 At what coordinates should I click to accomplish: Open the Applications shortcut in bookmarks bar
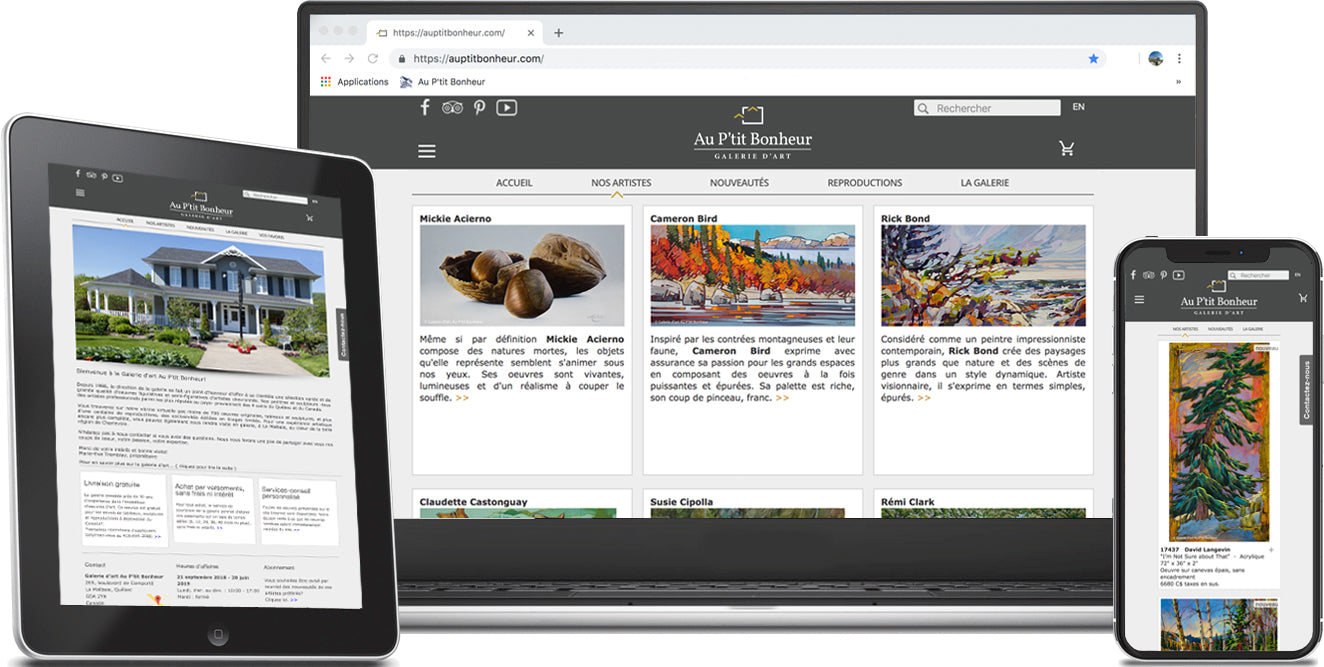coord(354,82)
